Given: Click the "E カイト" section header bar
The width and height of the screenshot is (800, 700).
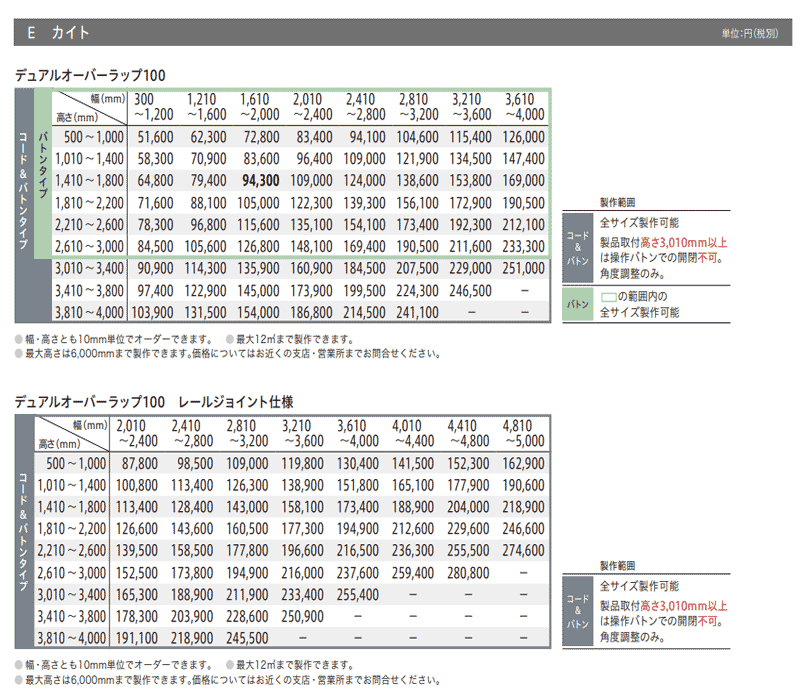Looking at the screenshot, I should [400, 33].
